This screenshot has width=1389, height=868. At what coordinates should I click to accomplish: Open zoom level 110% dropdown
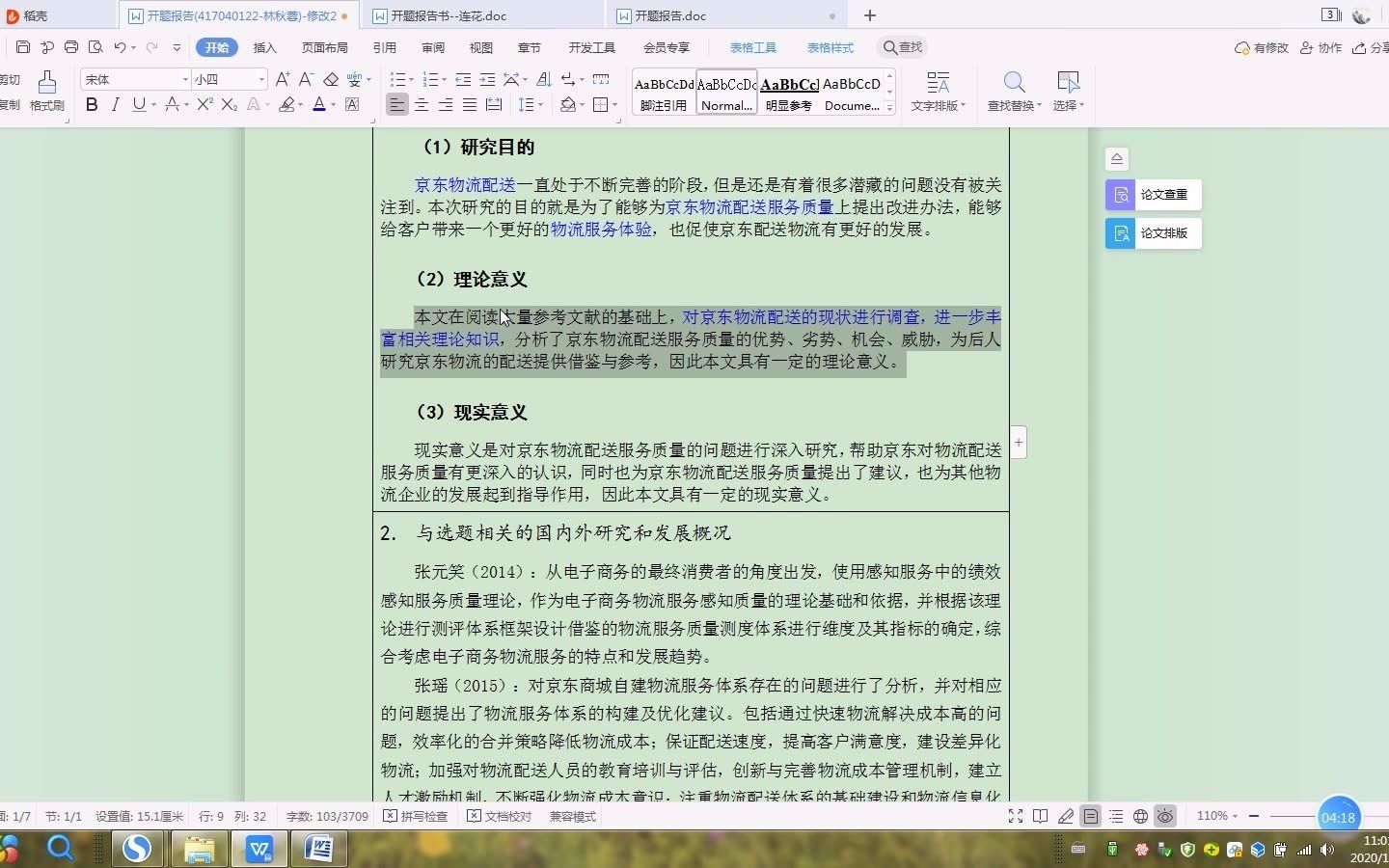(1217, 816)
